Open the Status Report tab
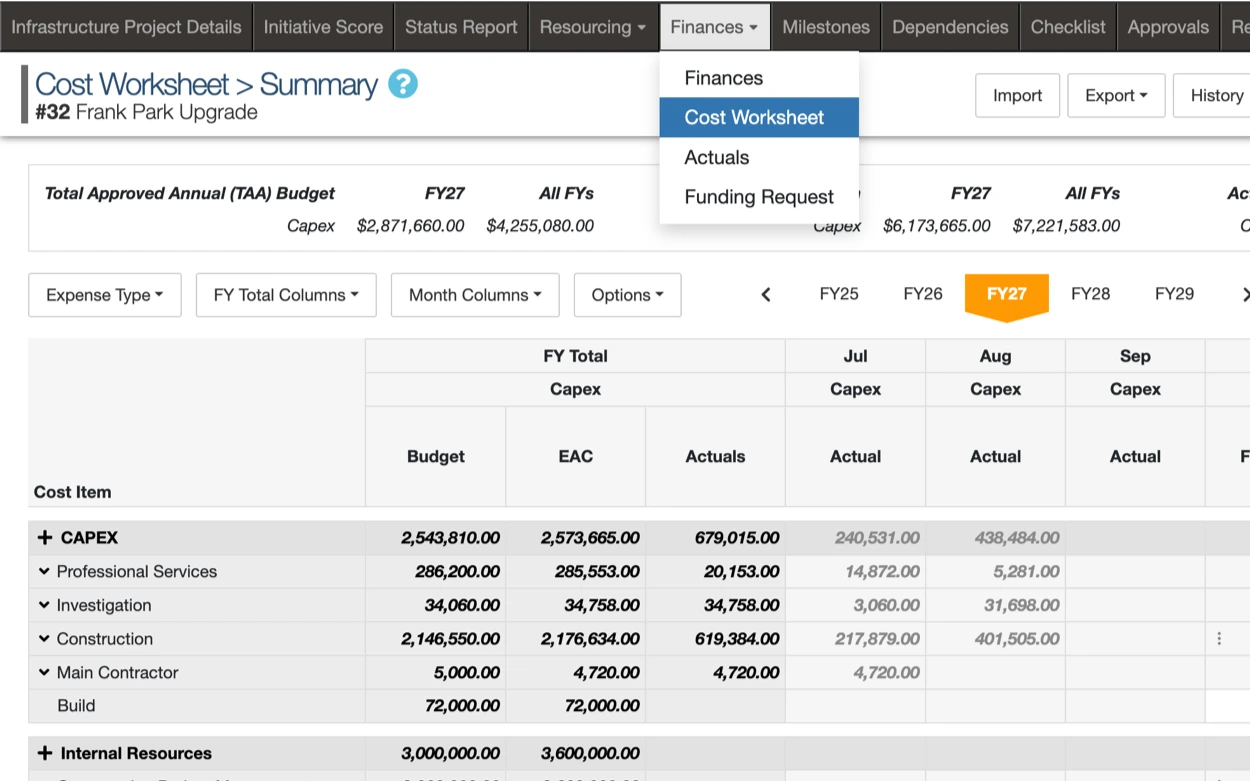This screenshot has height=781, width=1250. (461, 27)
